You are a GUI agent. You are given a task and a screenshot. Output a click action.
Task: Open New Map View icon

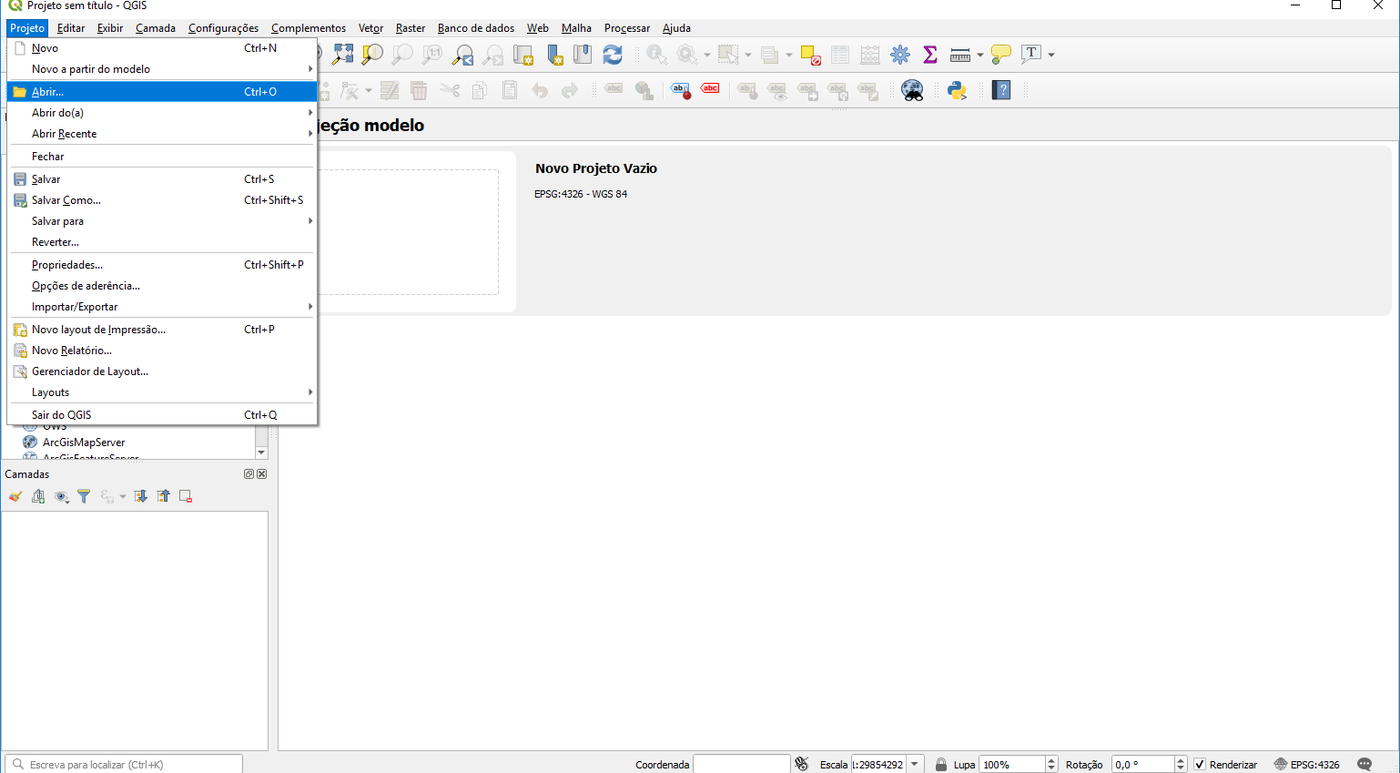tap(523, 54)
